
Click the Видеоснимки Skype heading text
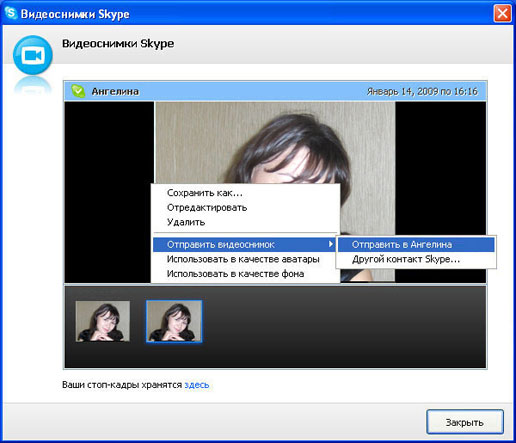[x=118, y=44]
